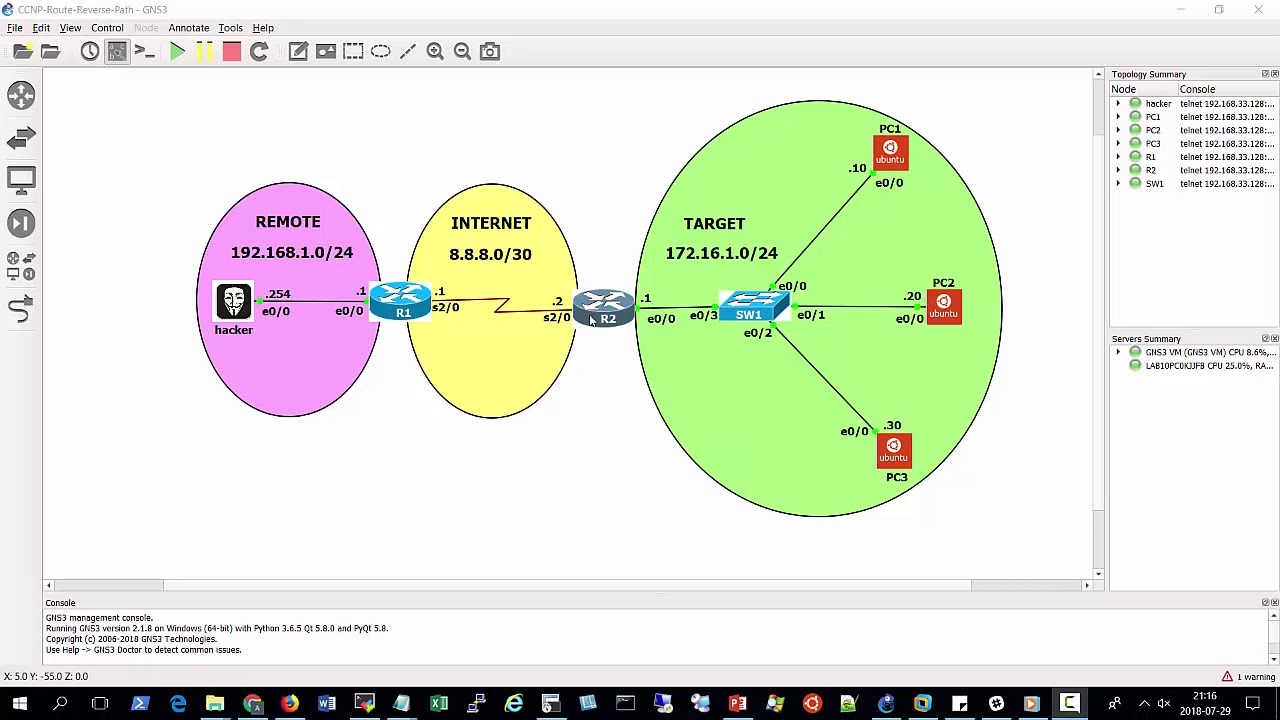Click Insert a picture toolbar icon
The width and height of the screenshot is (1280, 720).
click(x=326, y=51)
